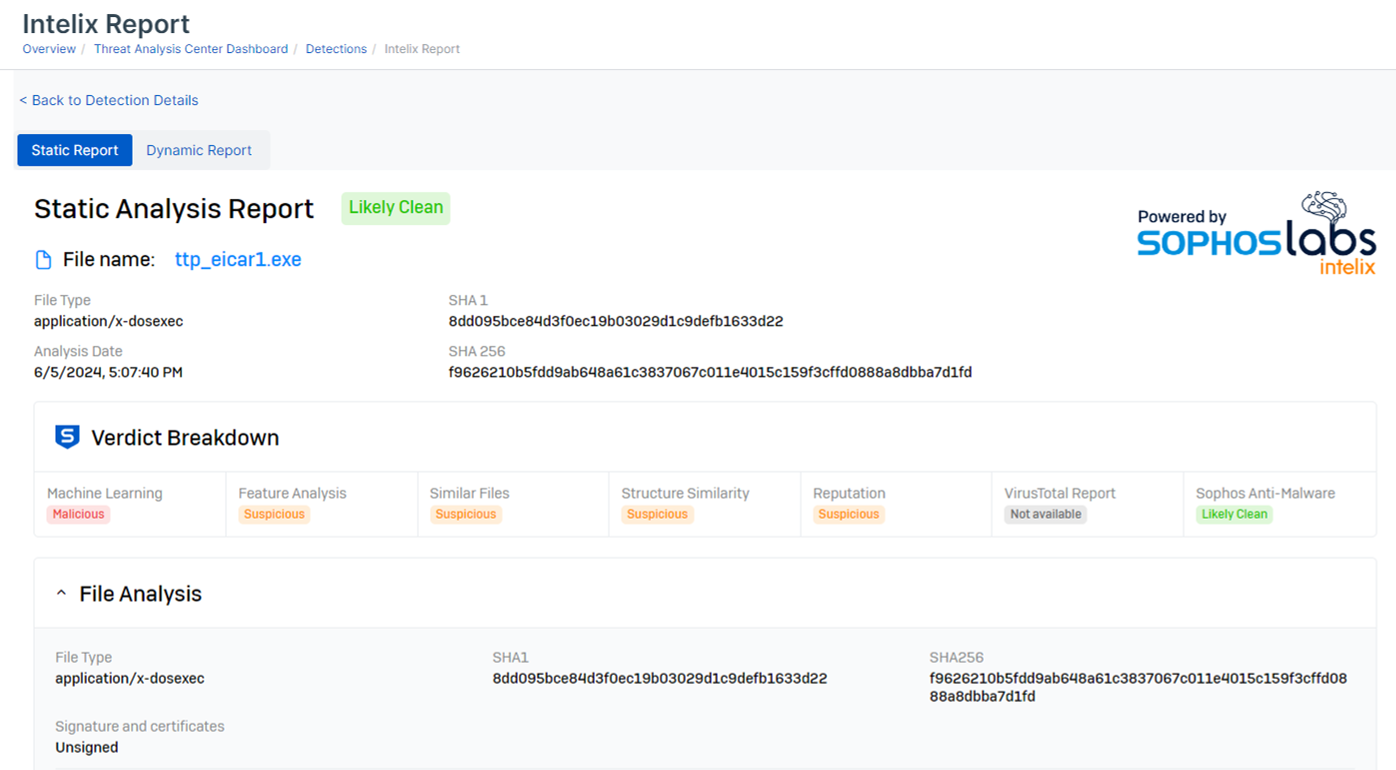1396x770 pixels.
Task: Click the chevron above File Analysis heading
Action: coord(61,592)
